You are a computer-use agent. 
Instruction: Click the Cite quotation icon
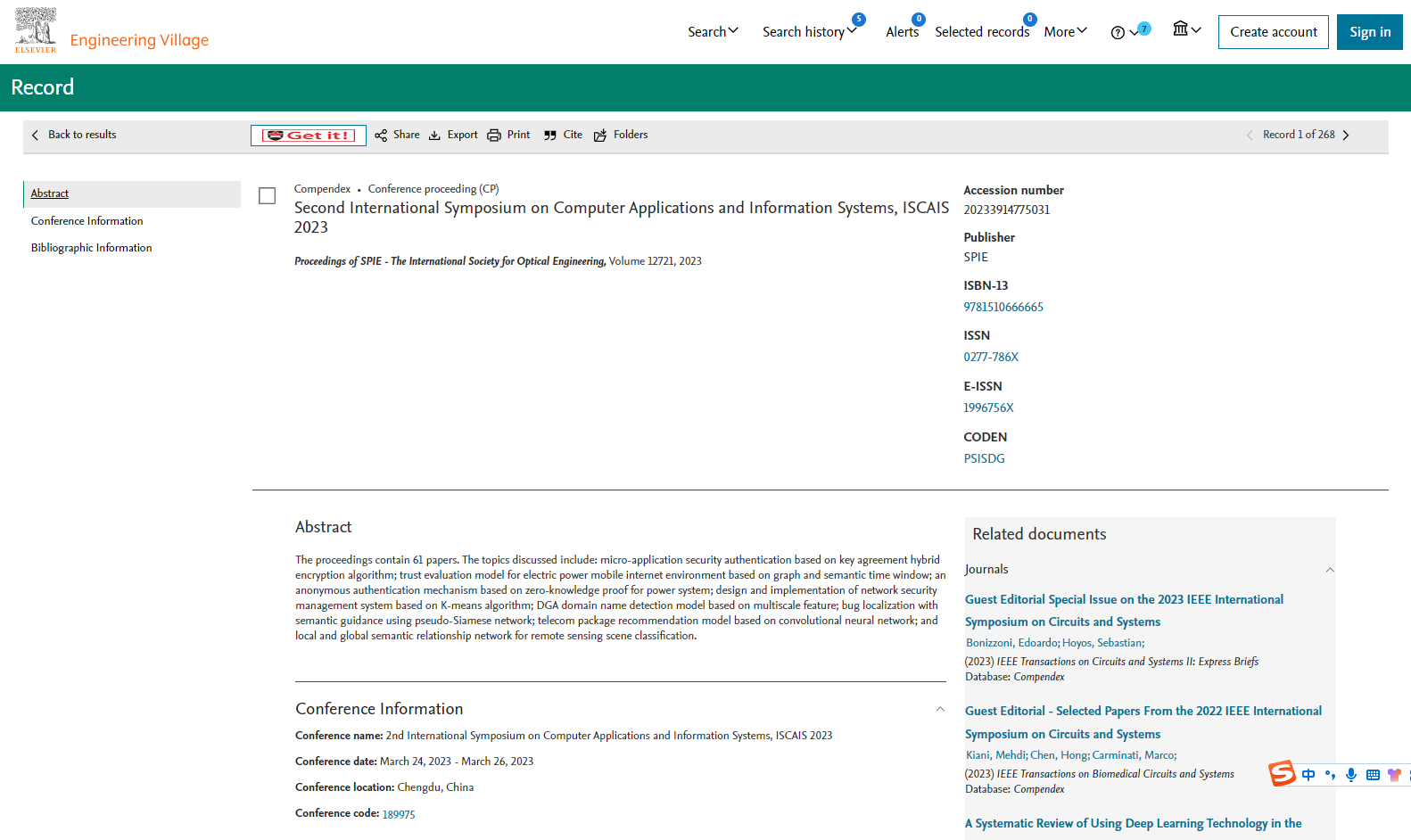[550, 136]
